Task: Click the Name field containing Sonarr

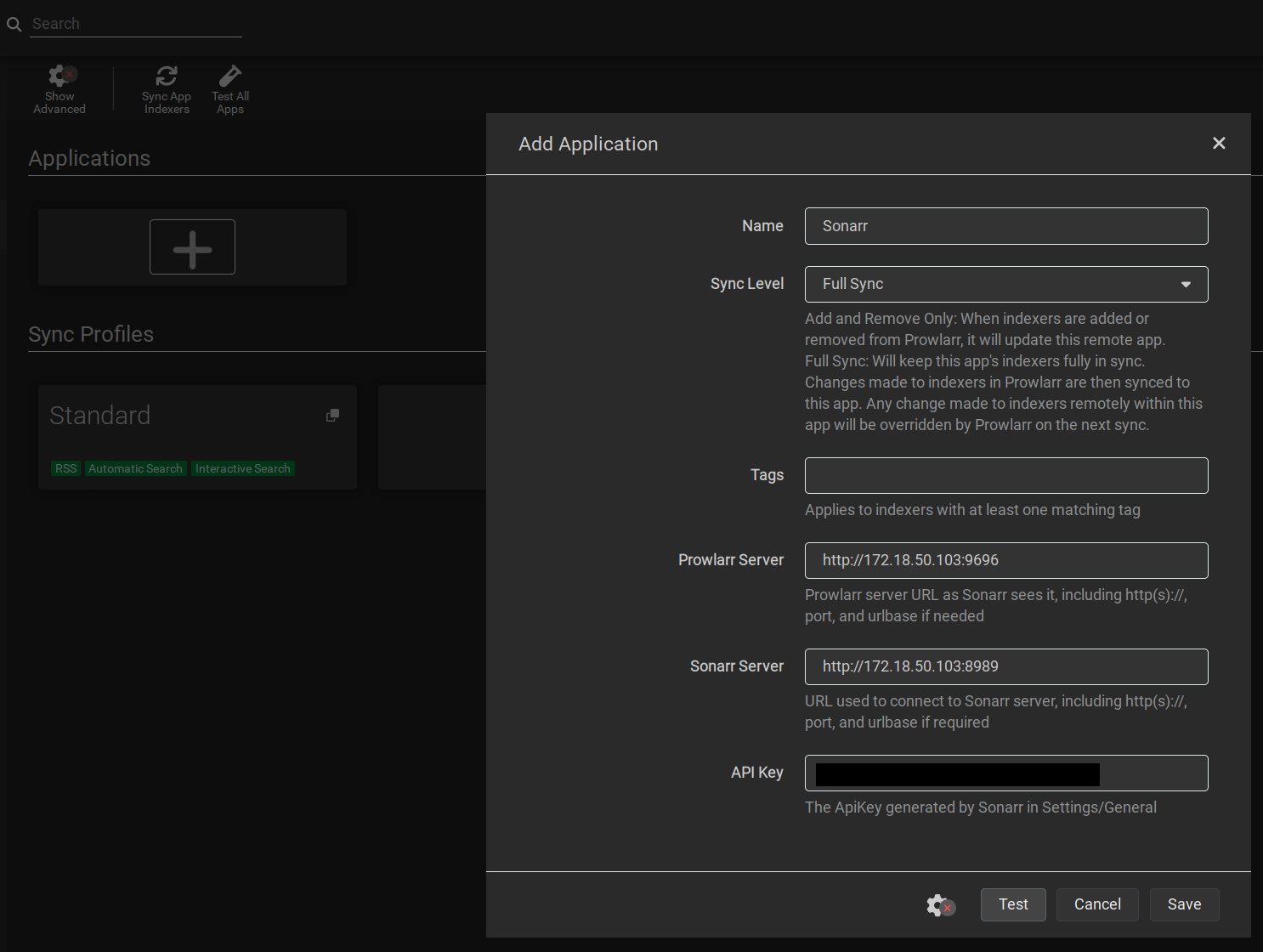Action: pos(1006,226)
